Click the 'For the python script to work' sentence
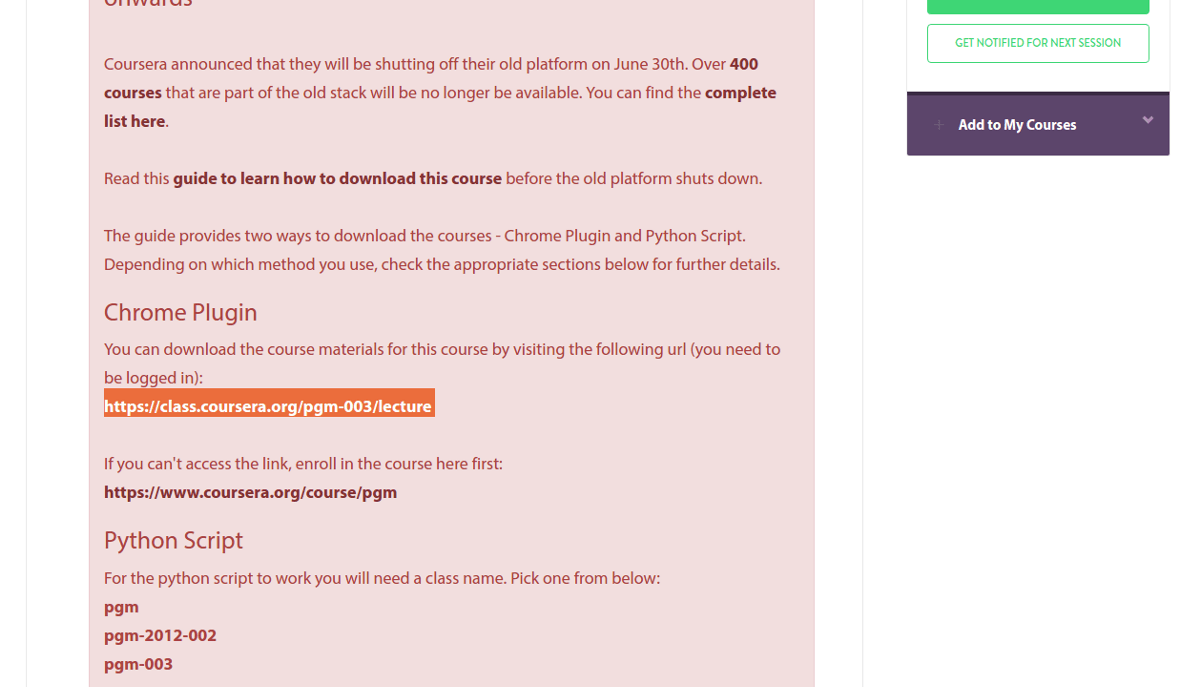This screenshot has width=1200, height=687. [x=382, y=578]
